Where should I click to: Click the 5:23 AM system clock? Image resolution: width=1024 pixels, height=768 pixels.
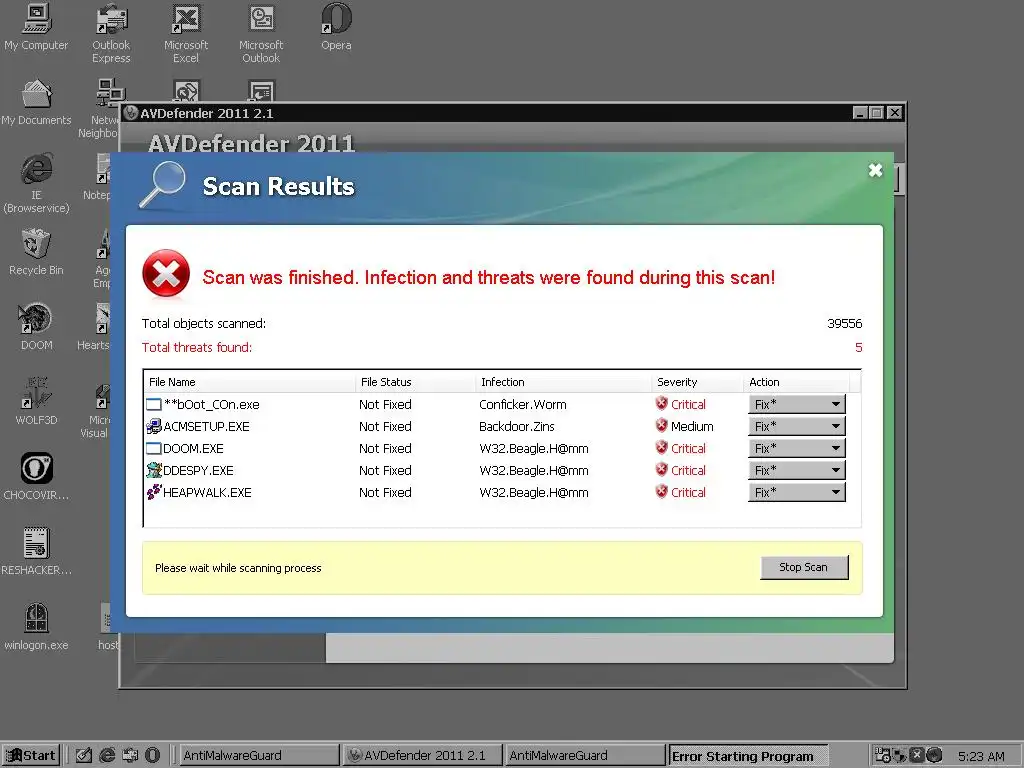tap(982, 756)
